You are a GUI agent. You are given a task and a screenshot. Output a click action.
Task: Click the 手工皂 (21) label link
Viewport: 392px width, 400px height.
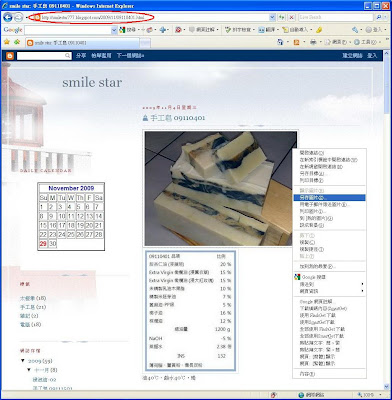[x=33, y=307]
